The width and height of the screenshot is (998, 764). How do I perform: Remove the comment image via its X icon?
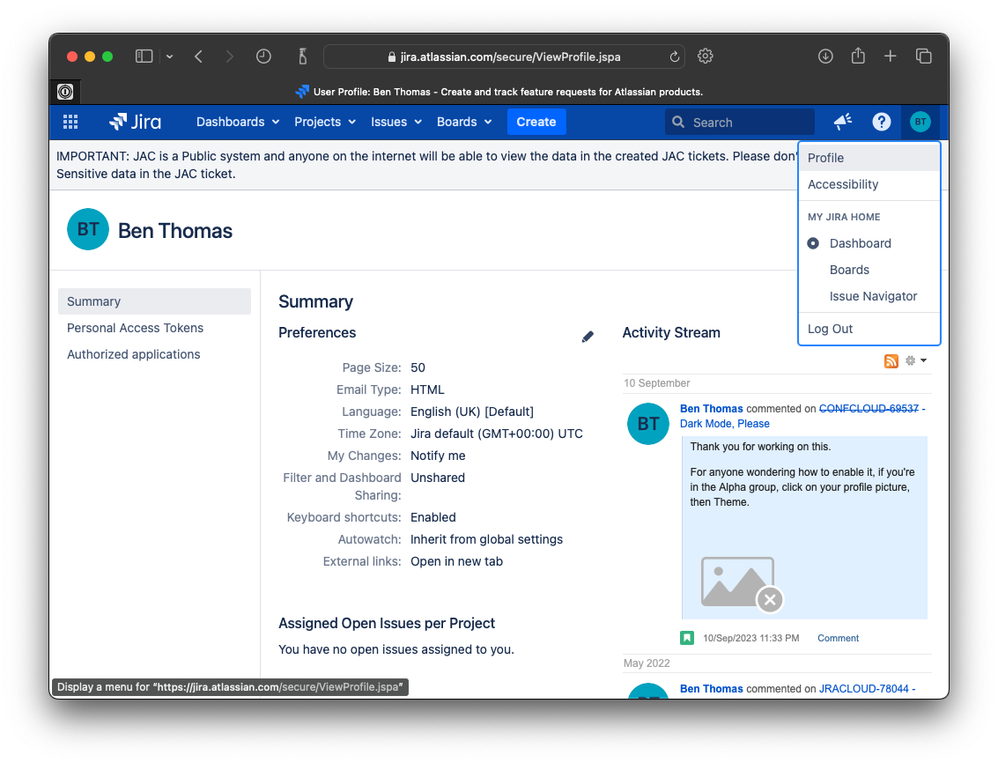(x=770, y=599)
